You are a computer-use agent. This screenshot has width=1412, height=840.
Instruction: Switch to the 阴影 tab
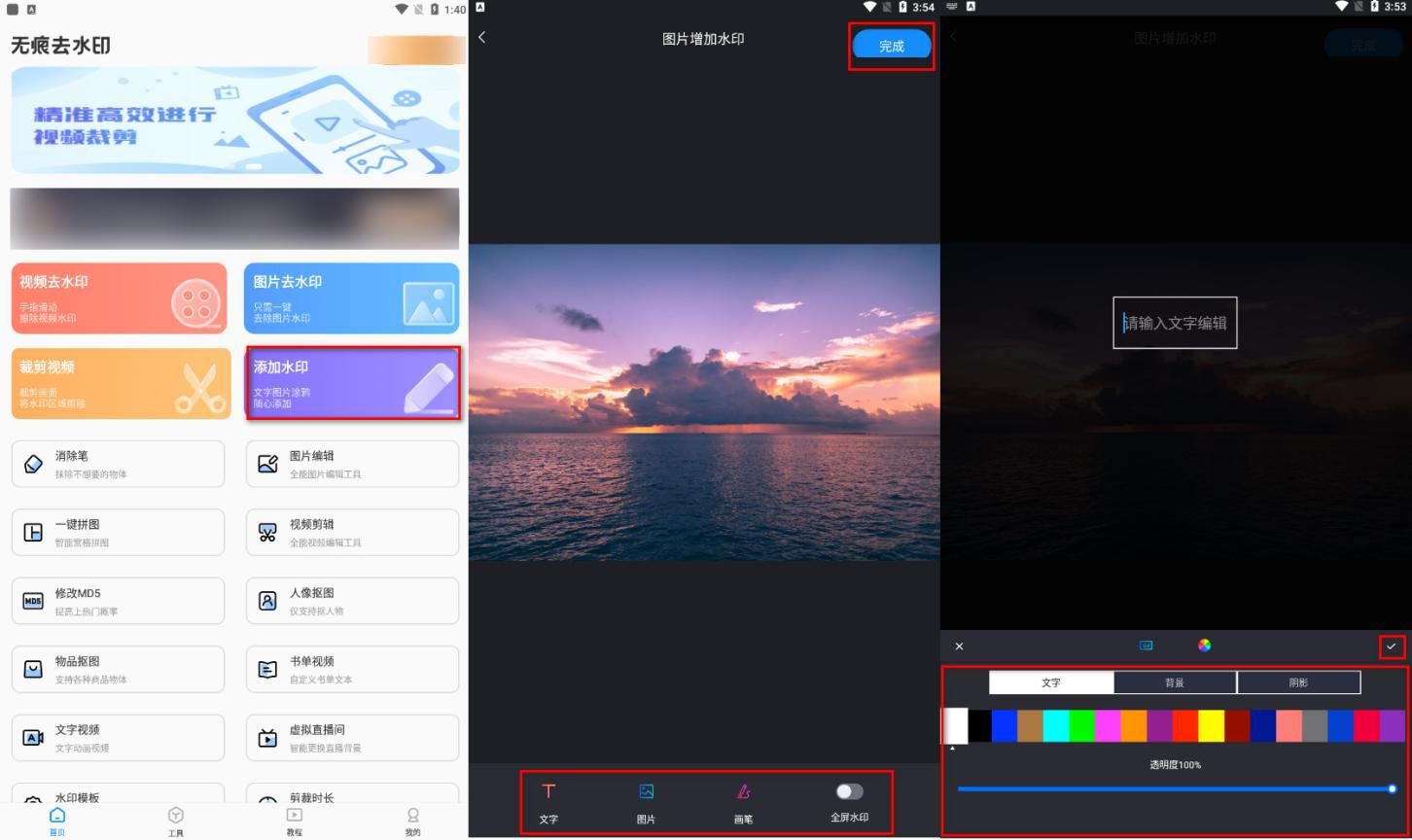pos(1298,682)
